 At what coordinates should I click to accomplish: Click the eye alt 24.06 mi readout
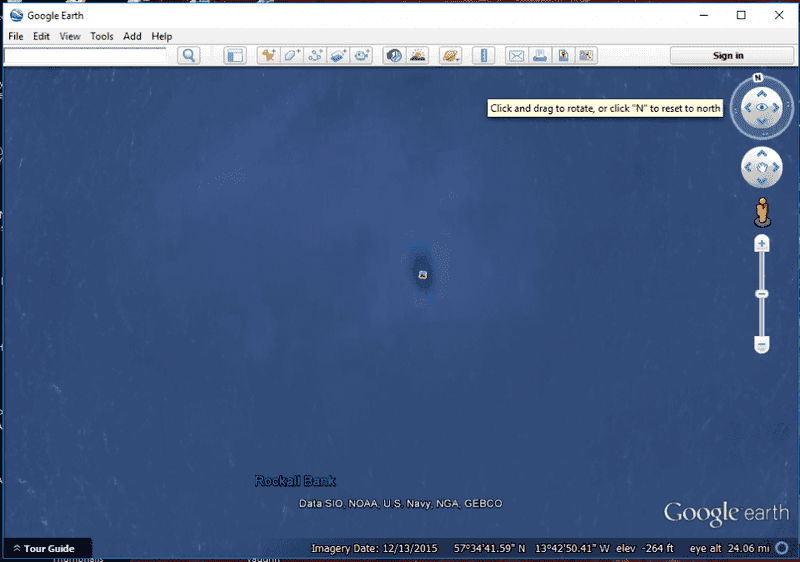click(x=730, y=548)
